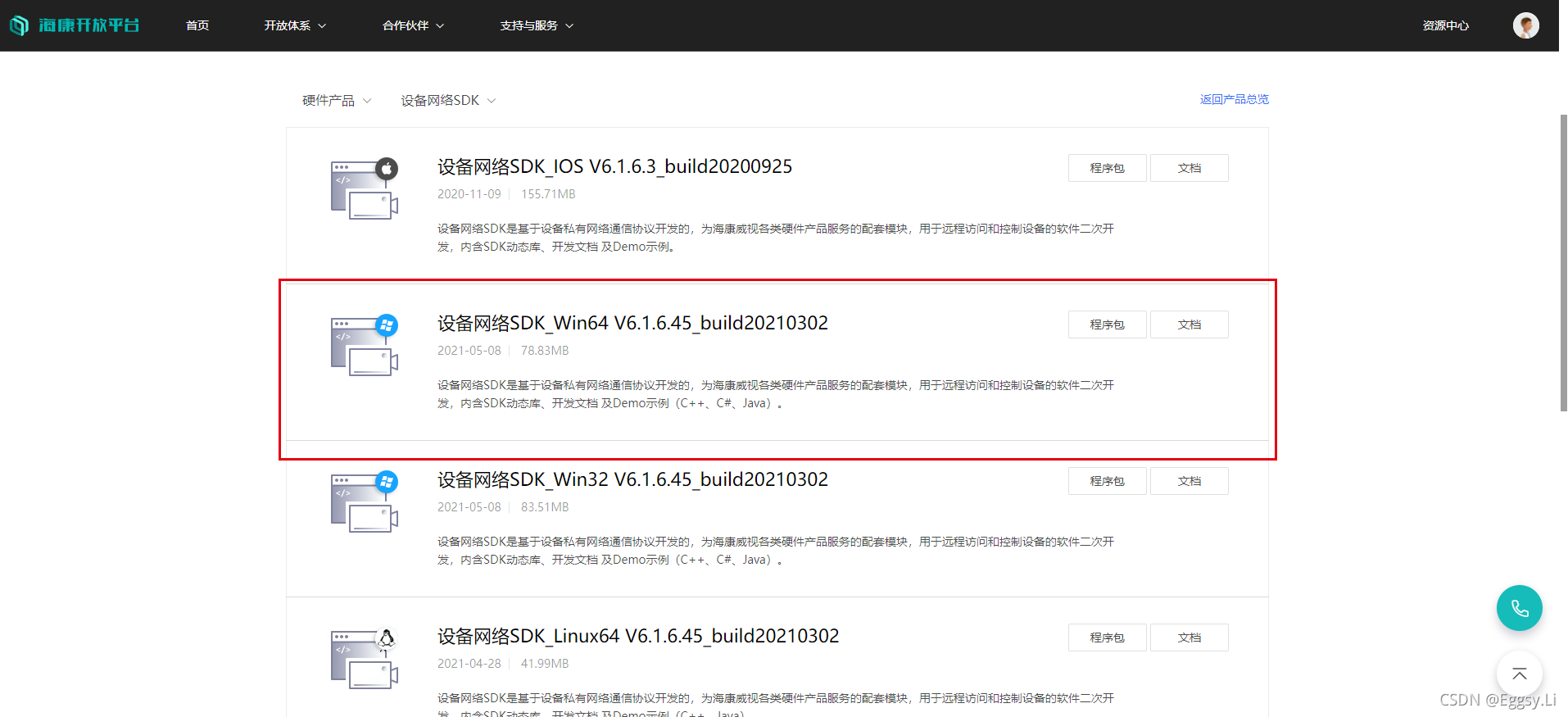Go to 首页 in the top navigation
Image resolution: width=1568 pixels, height=717 pixels.
pos(197,25)
